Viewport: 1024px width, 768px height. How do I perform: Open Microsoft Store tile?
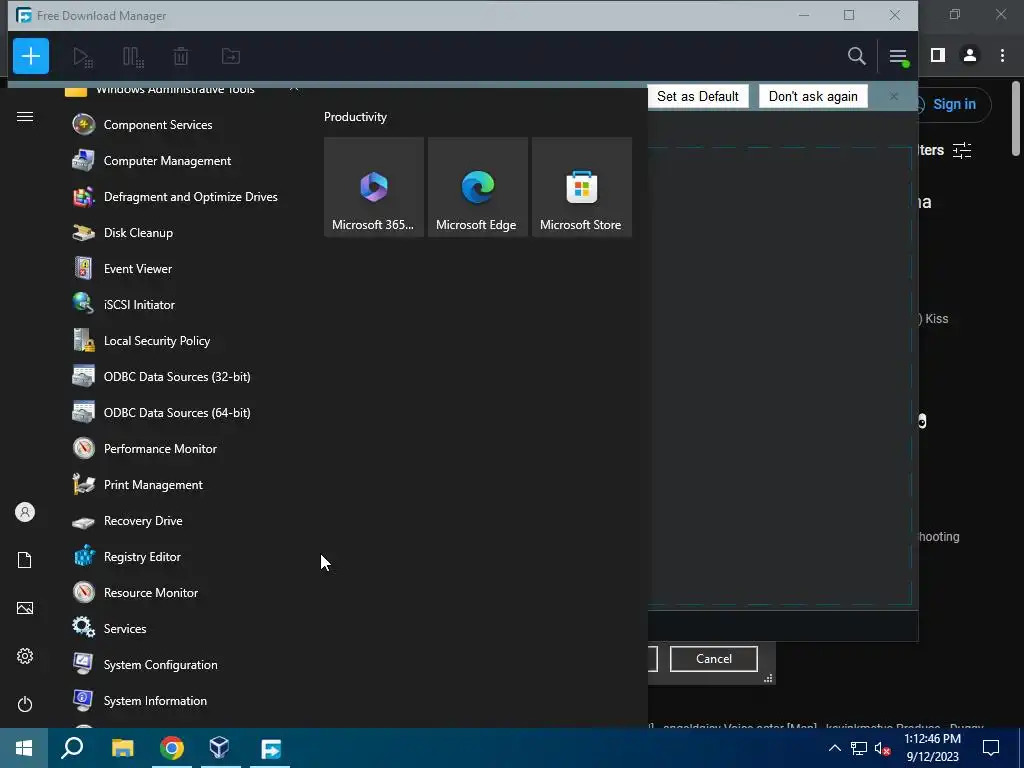click(x=581, y=187)
